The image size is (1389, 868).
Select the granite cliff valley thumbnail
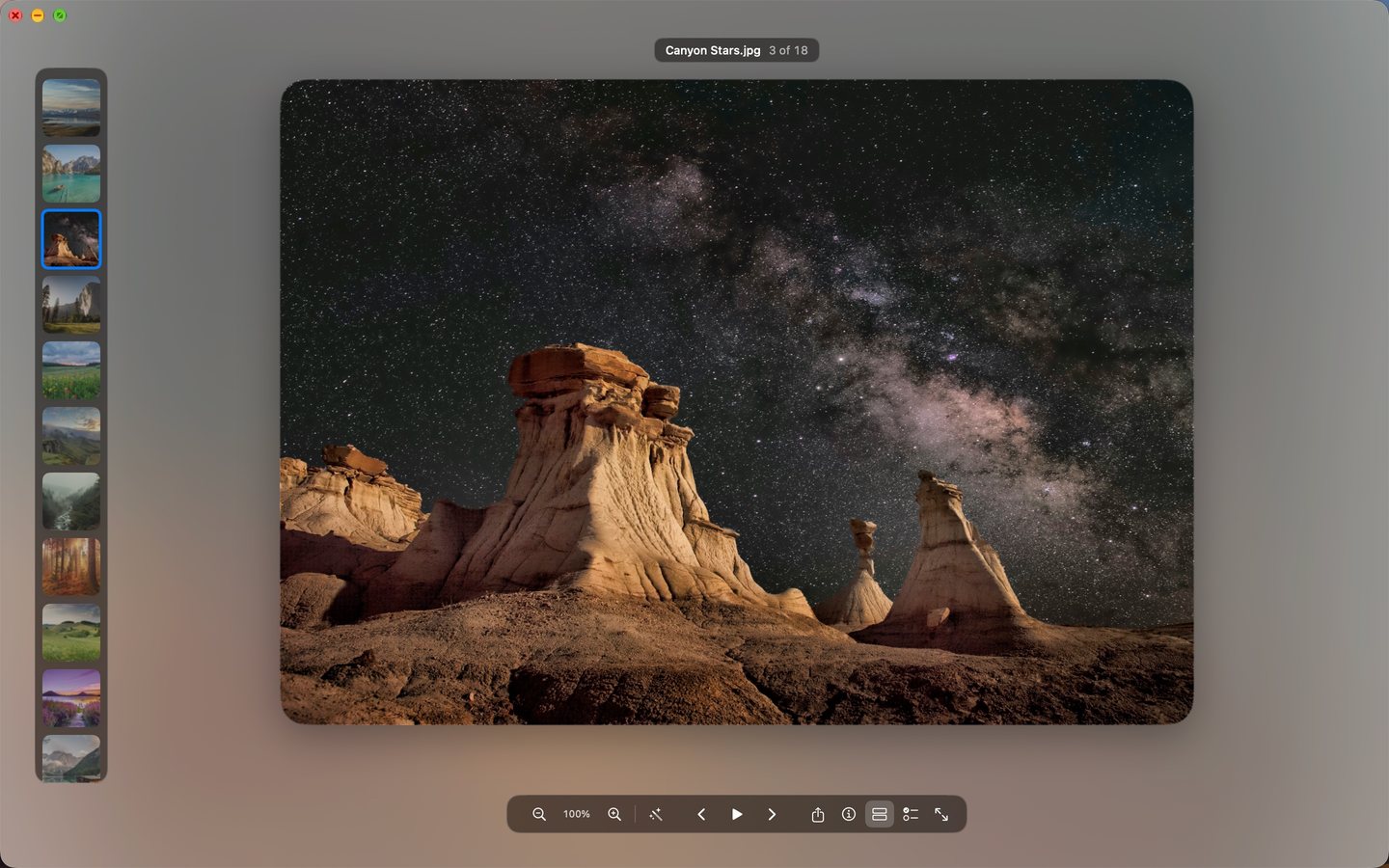click(71, 305)
